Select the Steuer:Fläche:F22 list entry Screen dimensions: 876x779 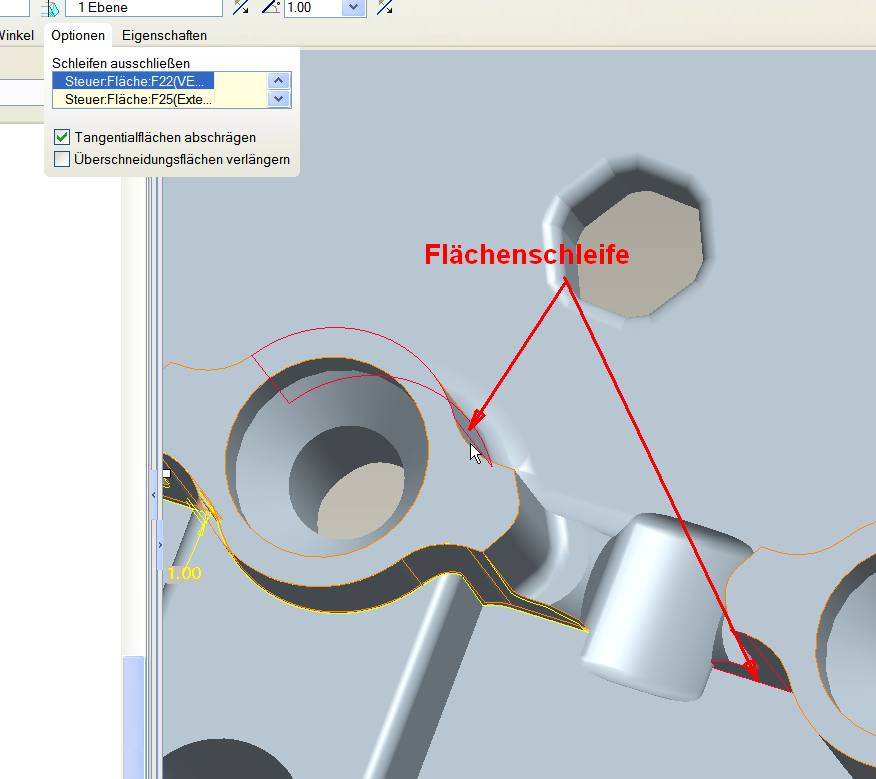pos(134,81)
